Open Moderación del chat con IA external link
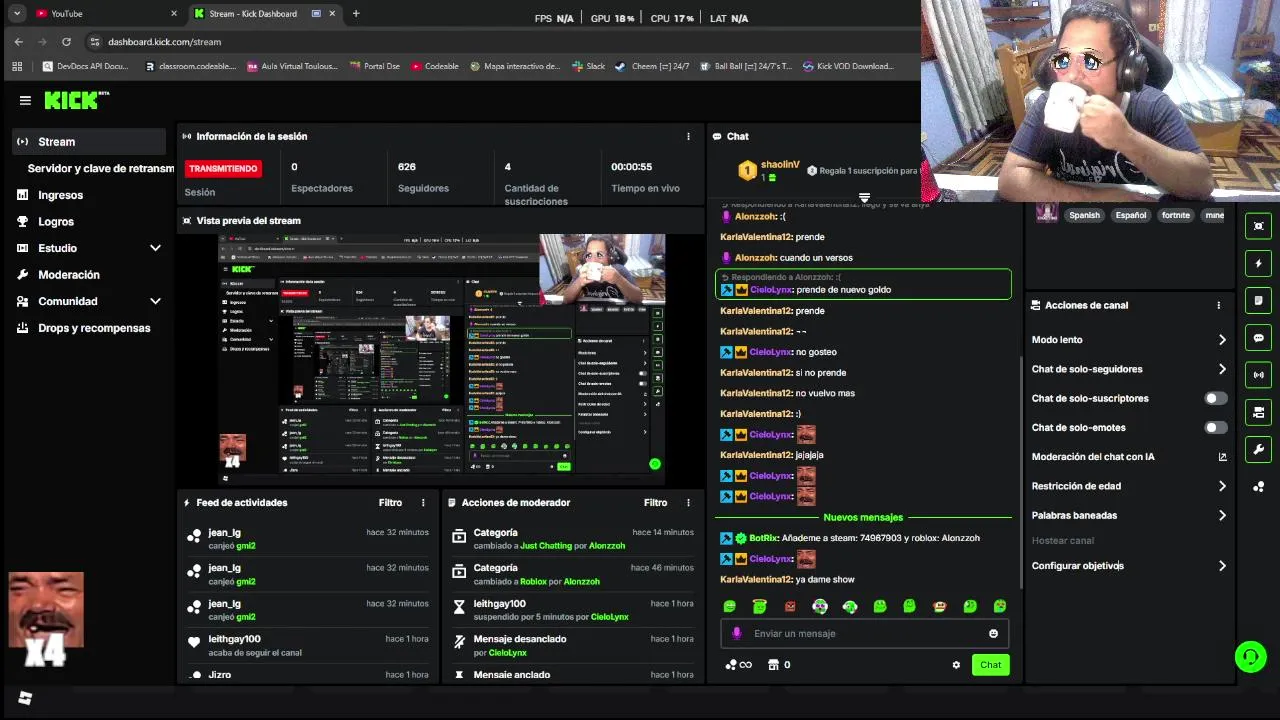Screen dimensions: 1280x720 pos(1222,457)
